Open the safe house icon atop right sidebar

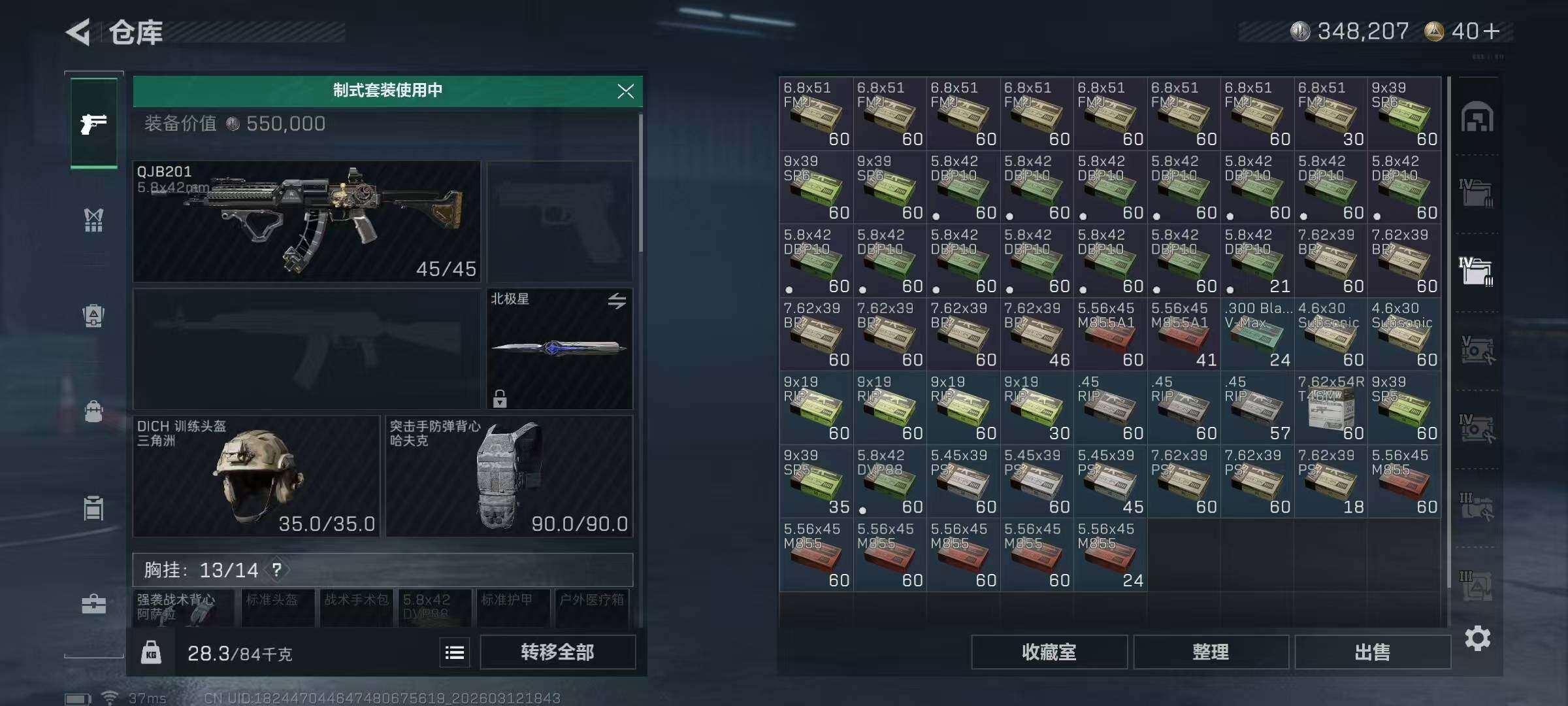1477,118
